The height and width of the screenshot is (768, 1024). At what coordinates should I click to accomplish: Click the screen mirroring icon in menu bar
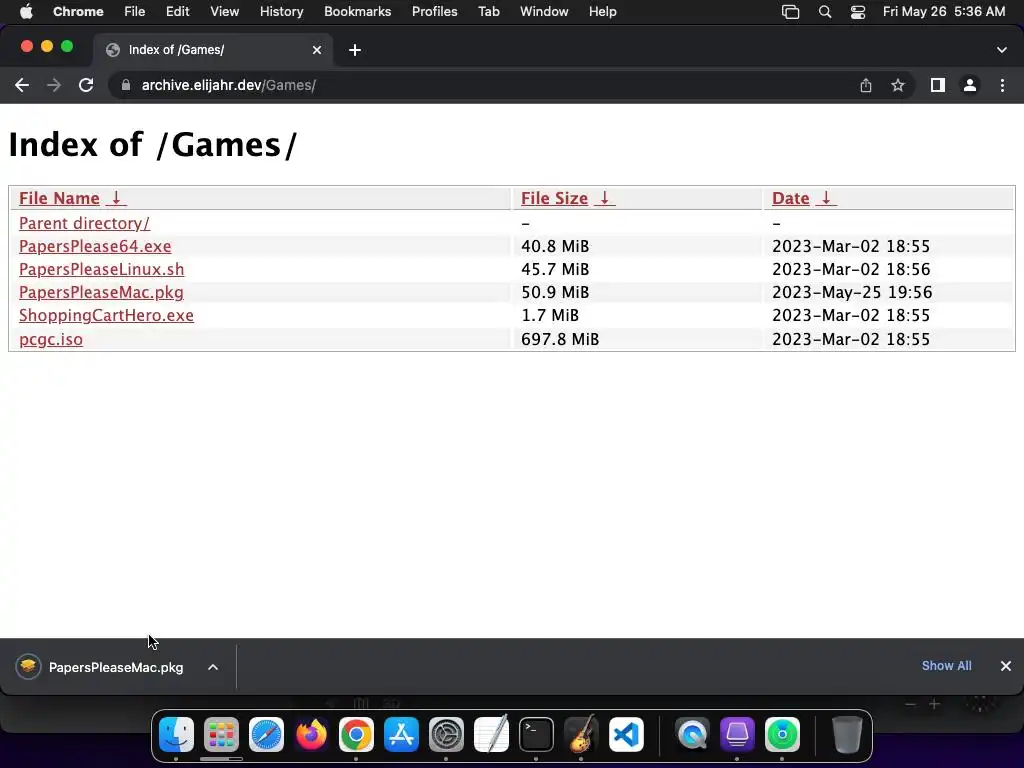coord(791,12)
